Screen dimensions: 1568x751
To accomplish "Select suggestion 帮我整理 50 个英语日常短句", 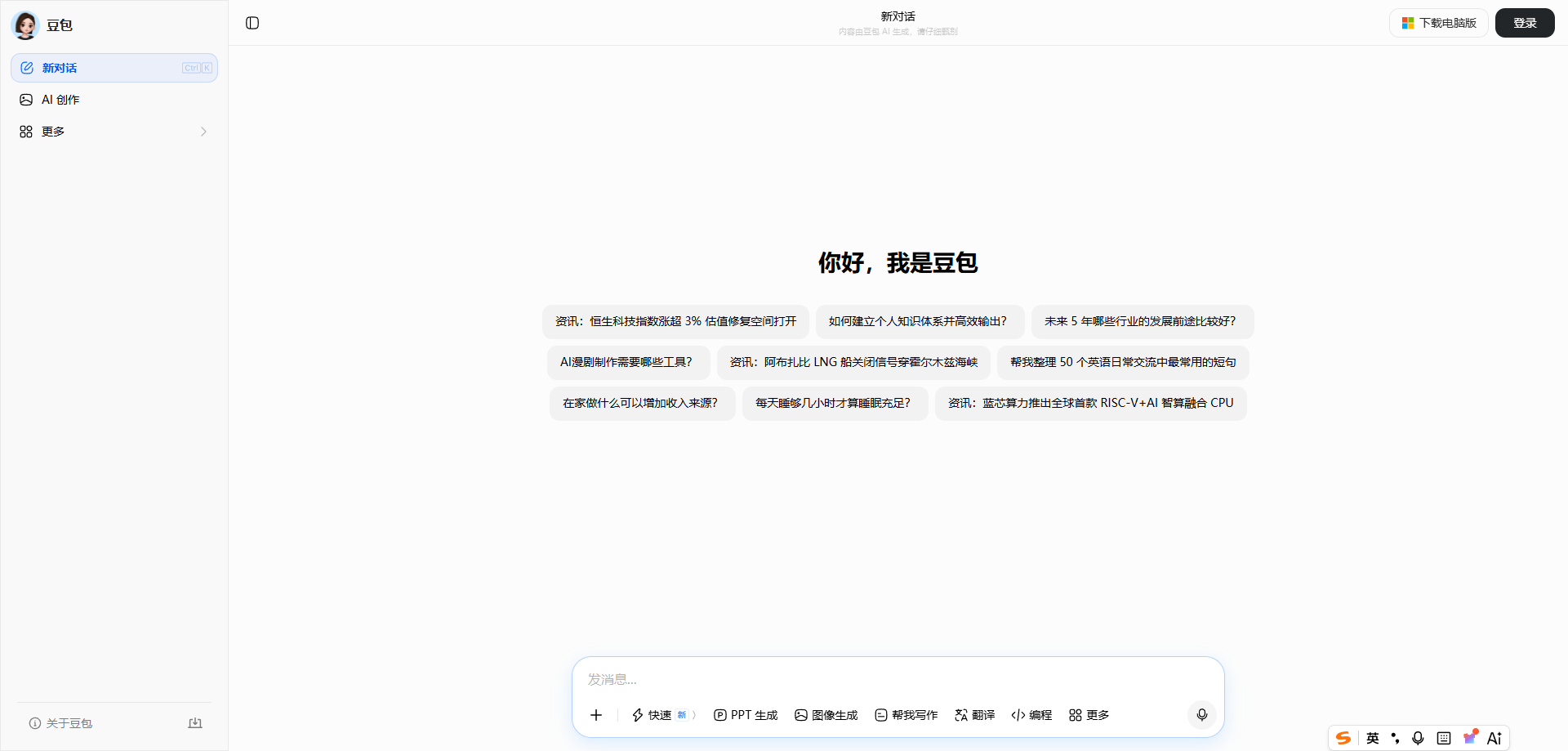I will [1123, 363].
